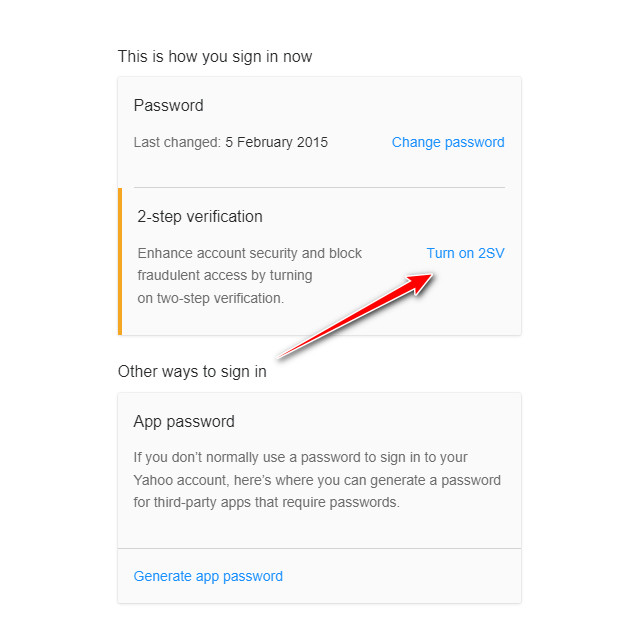This screenshot has width=629, height=634.
Task: Click the date 5 February 2015
Action: [276, 142]
